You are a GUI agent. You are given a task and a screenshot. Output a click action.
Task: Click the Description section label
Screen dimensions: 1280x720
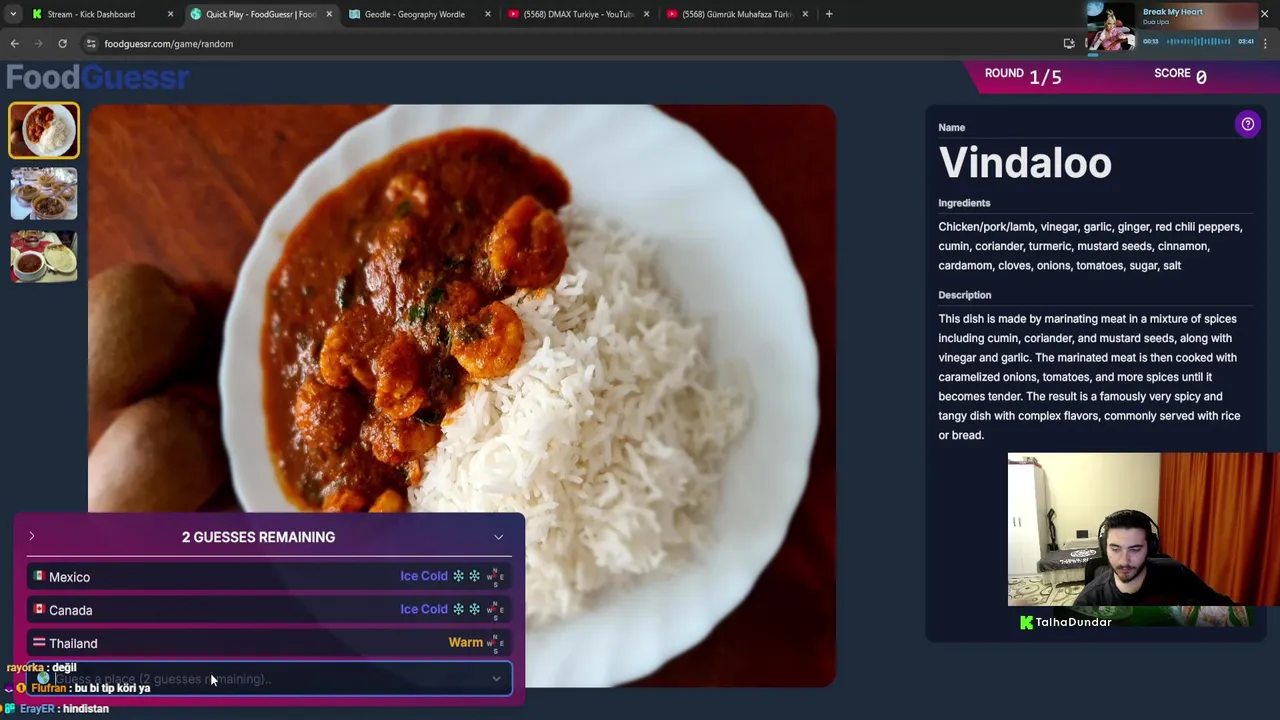click(964, 295)
